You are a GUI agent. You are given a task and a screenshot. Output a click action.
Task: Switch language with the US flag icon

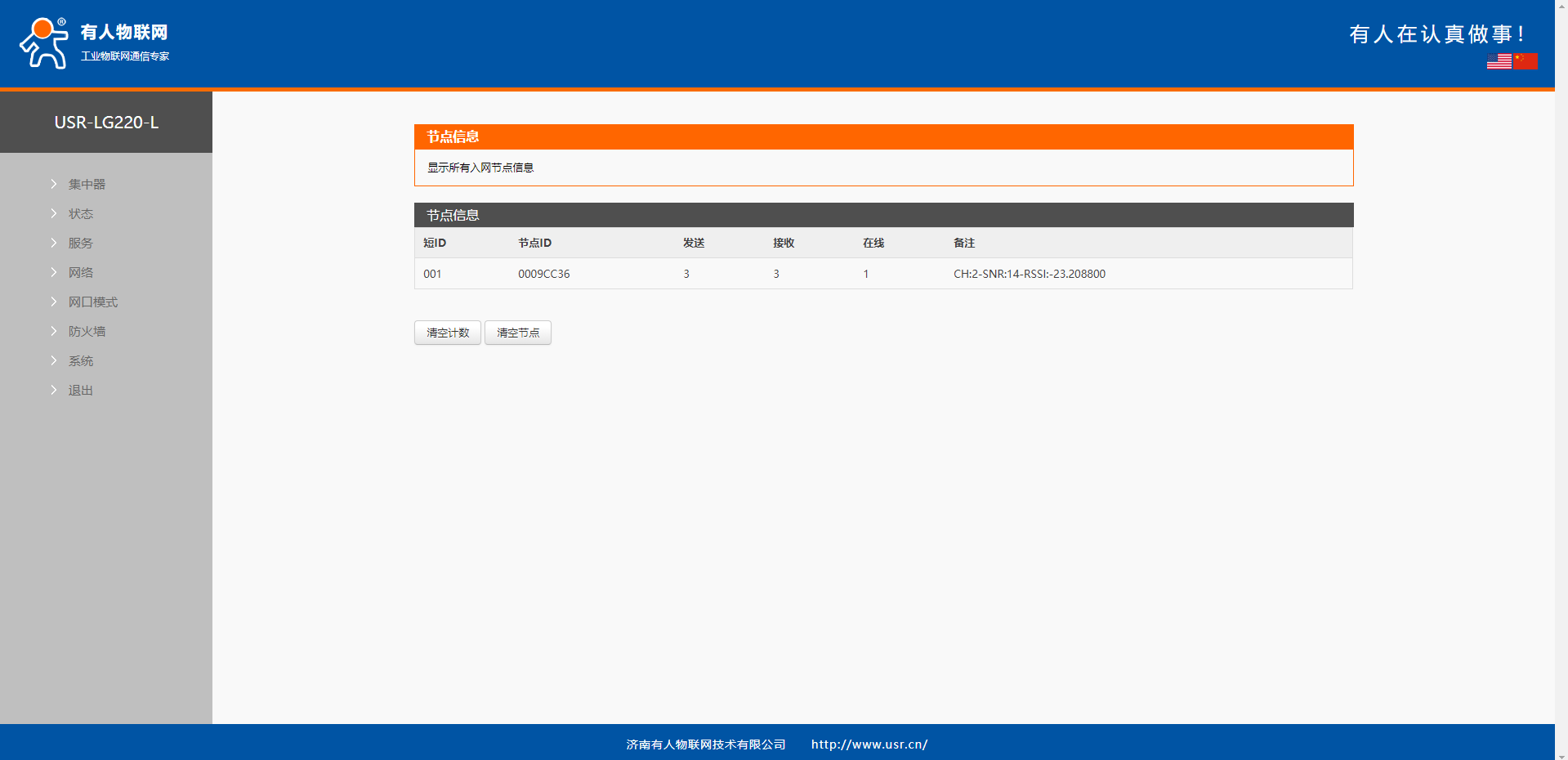click(1499, 61)
